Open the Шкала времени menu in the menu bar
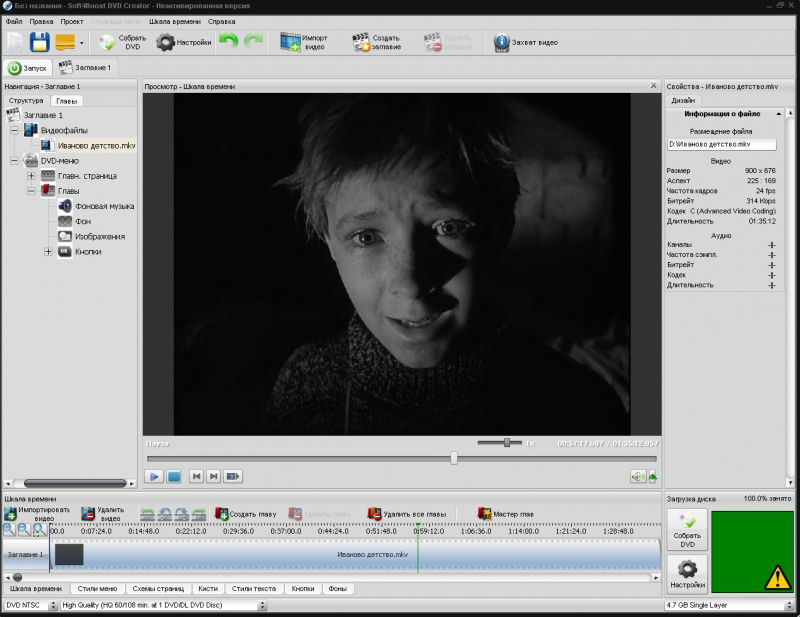Image resolution: width=800 pixels, height=617 pixels. tap(175, 21)
